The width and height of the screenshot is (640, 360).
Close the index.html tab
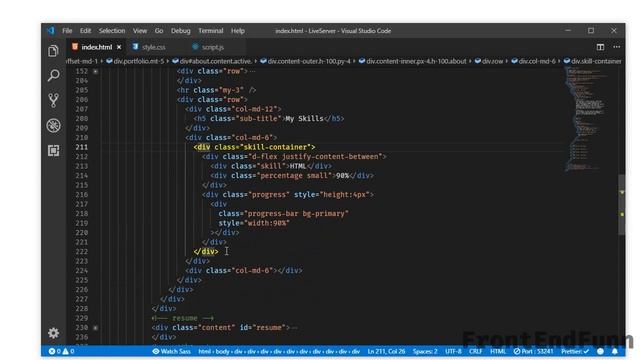coord(119,47)
